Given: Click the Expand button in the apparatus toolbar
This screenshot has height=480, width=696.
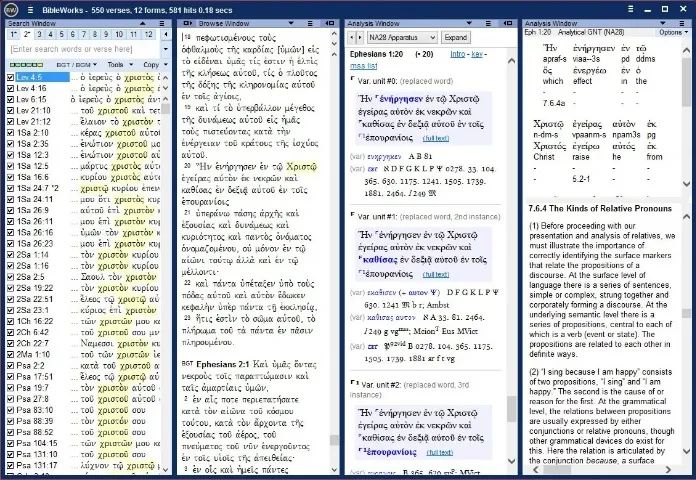Looking at the screenshot, I should pos(455,38).
